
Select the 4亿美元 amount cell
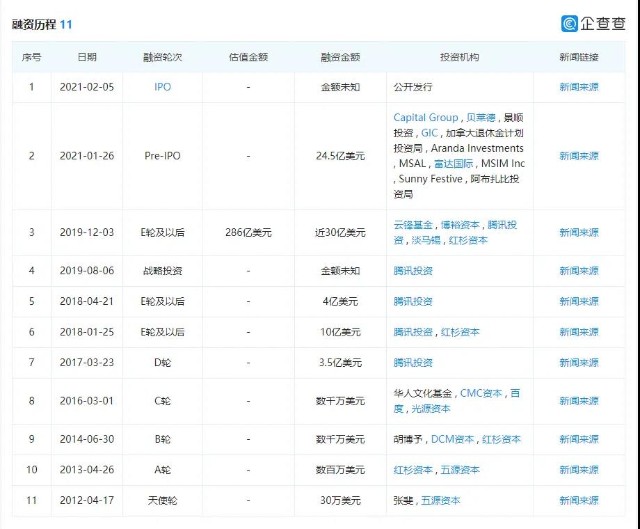340,301
